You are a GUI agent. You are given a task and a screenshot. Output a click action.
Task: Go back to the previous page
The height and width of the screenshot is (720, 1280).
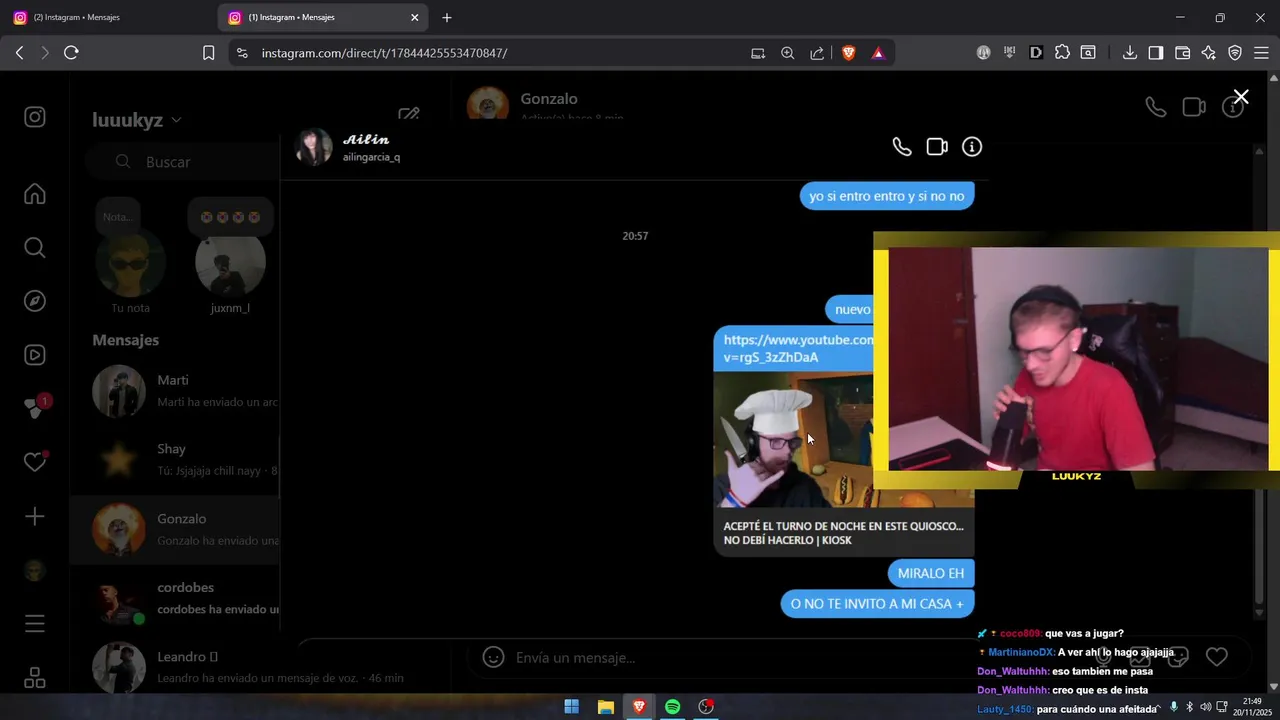[19, 53]
